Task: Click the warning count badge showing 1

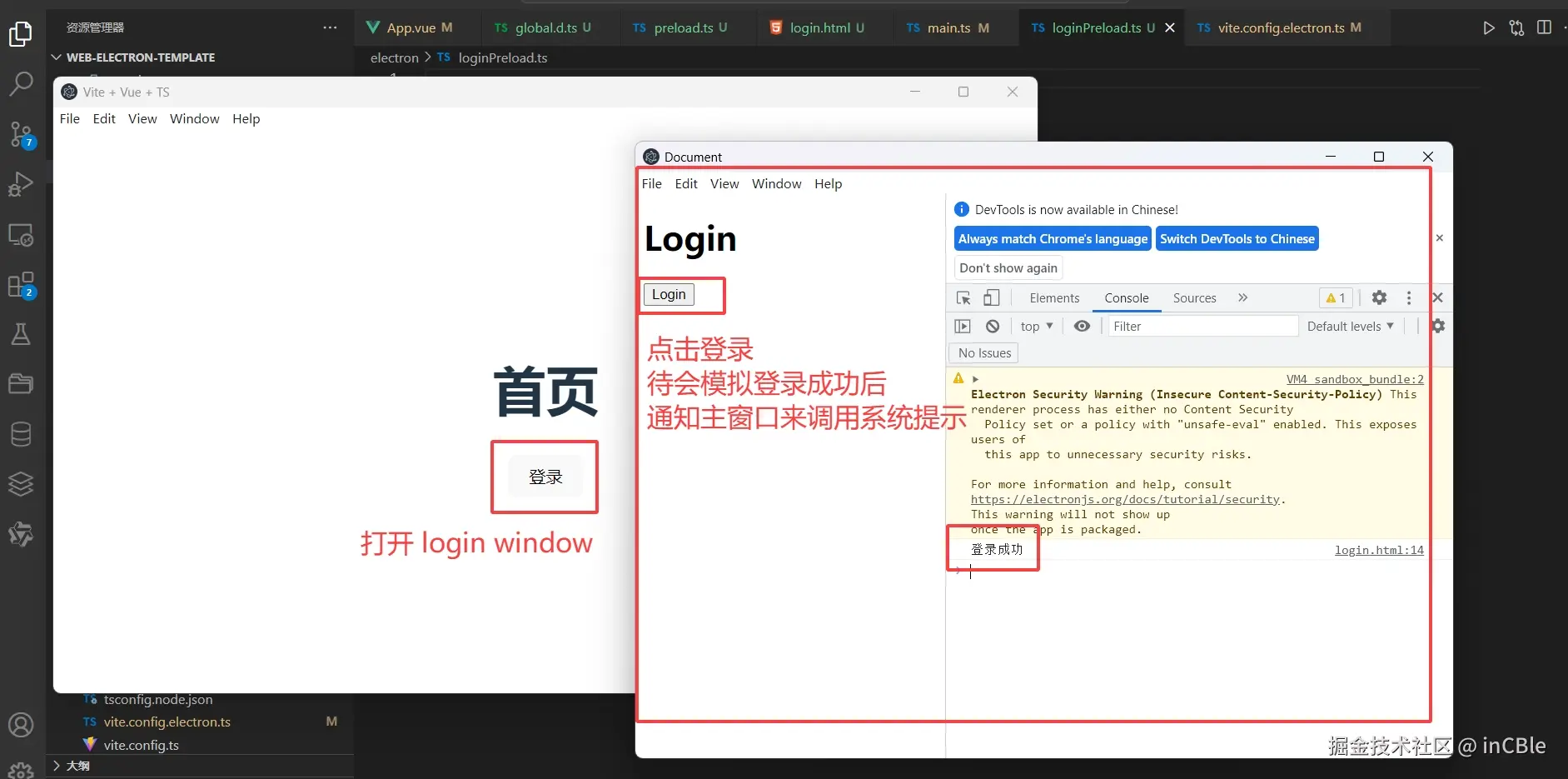Action: point(1336,298)
